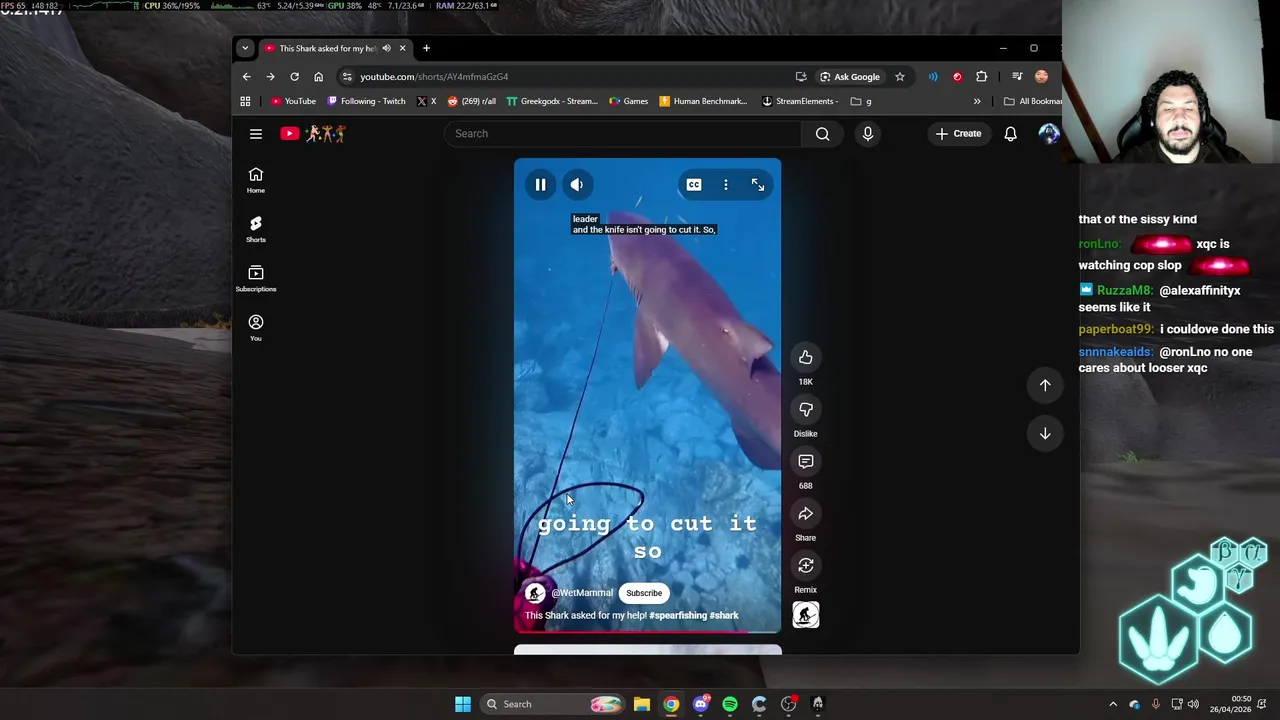Screen dimensions: 1280x720
Task: Open Subscriptions in YouTube sidebar
Action: tap(256, 279)
